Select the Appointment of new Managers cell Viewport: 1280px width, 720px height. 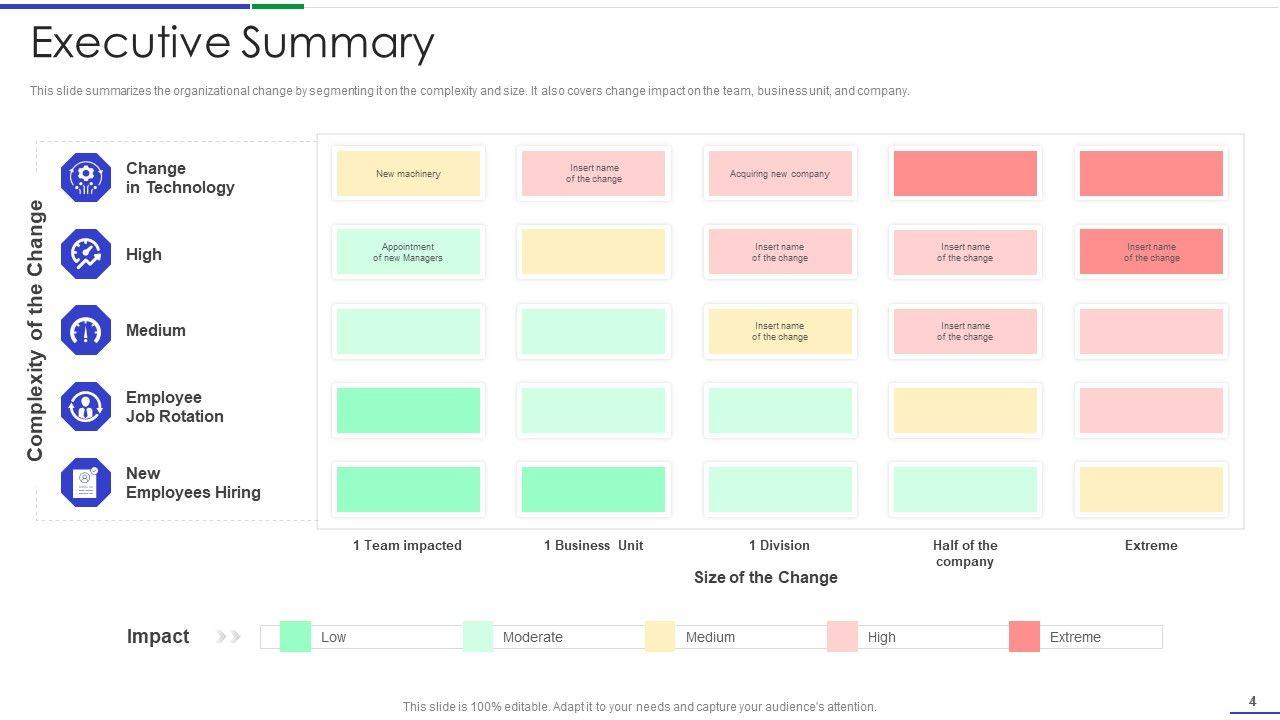[408, 252]
